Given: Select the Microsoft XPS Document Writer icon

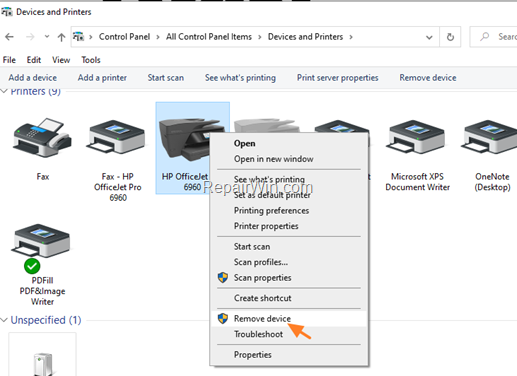Looking at the screenshot, I should point(415,138).
